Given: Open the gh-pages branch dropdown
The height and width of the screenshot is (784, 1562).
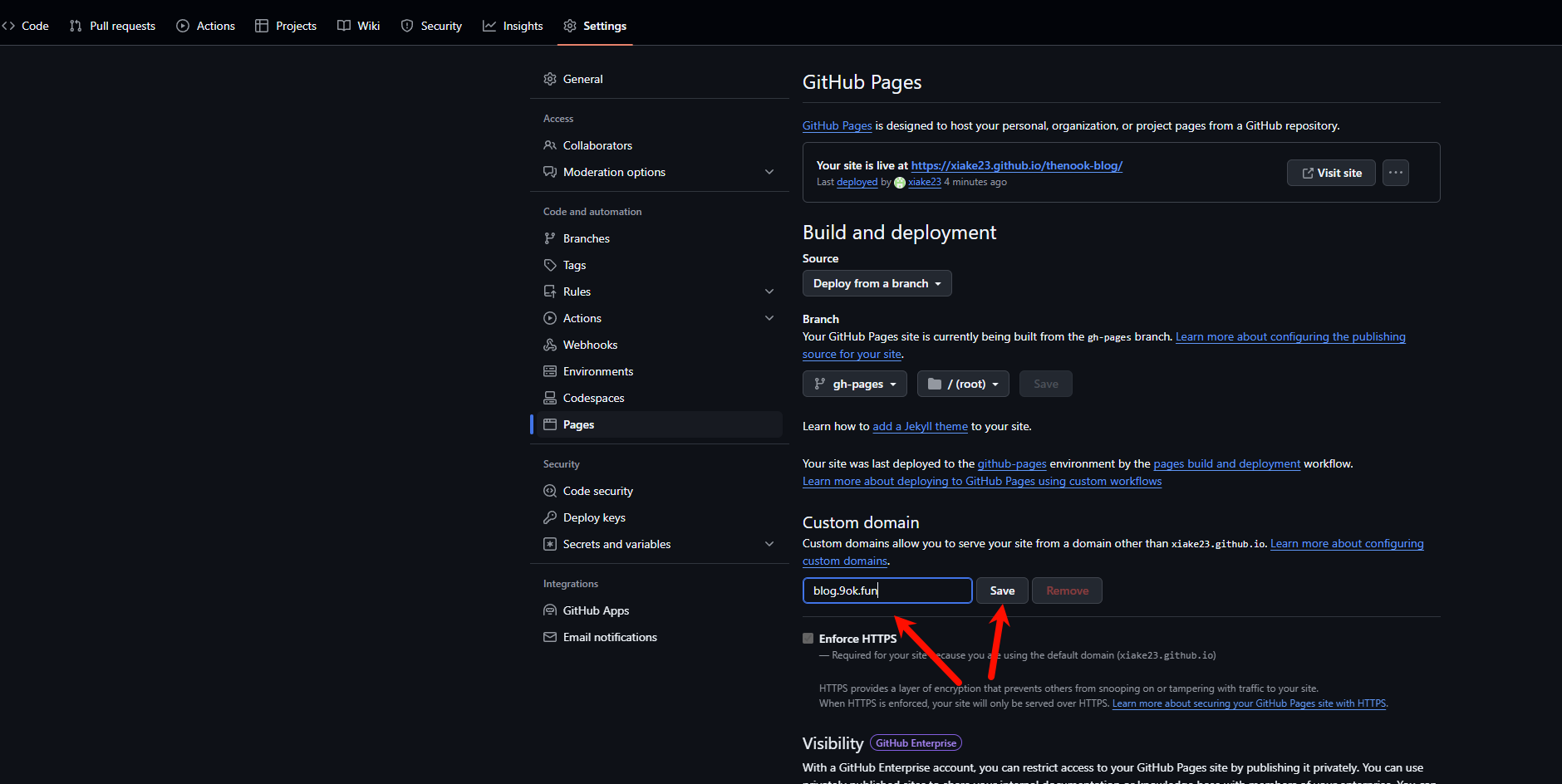Looking at the screenshot, I should point(855,384).
